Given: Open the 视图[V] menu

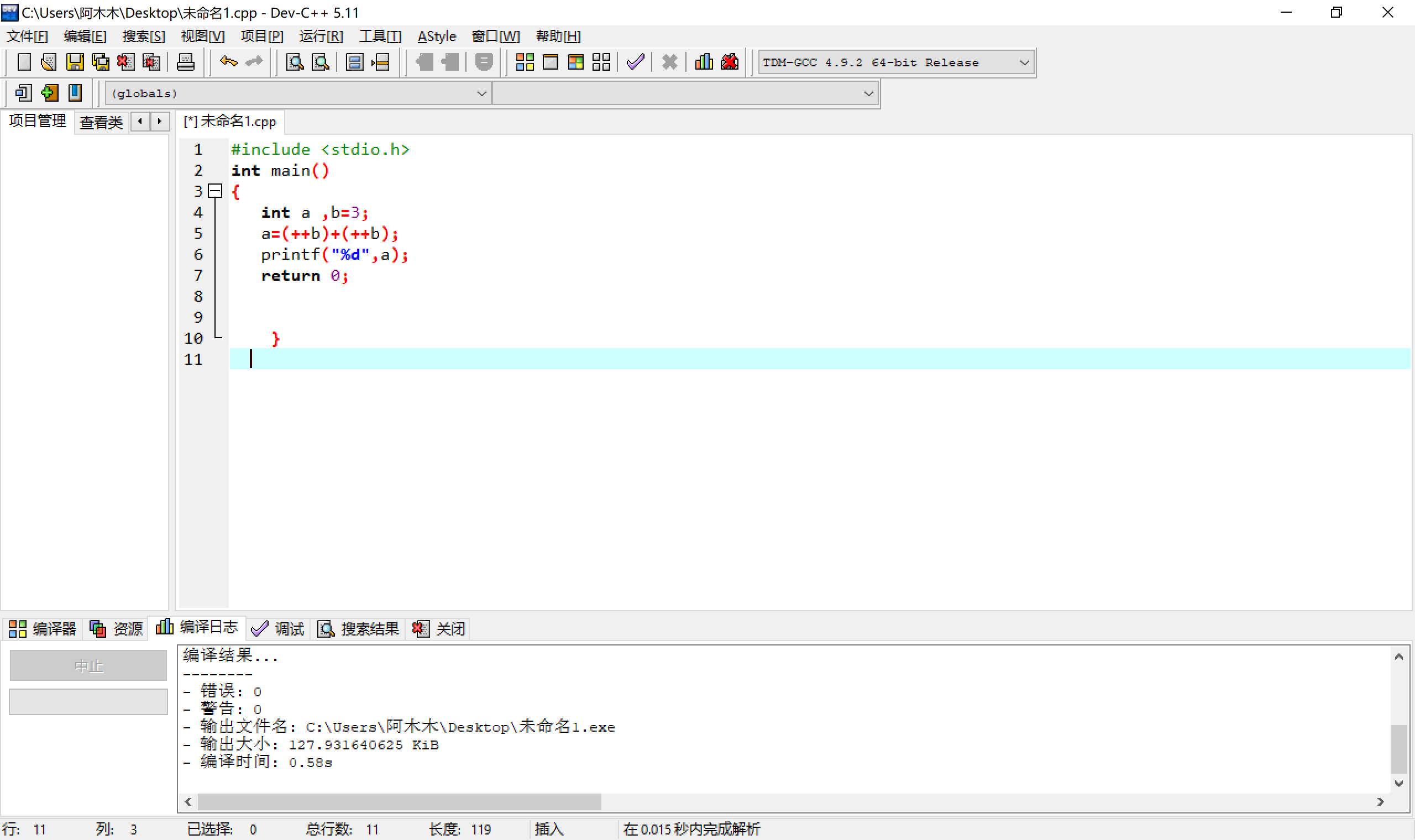Looking at the screenshot, I should pyautogui.click(x=203, y=36).
